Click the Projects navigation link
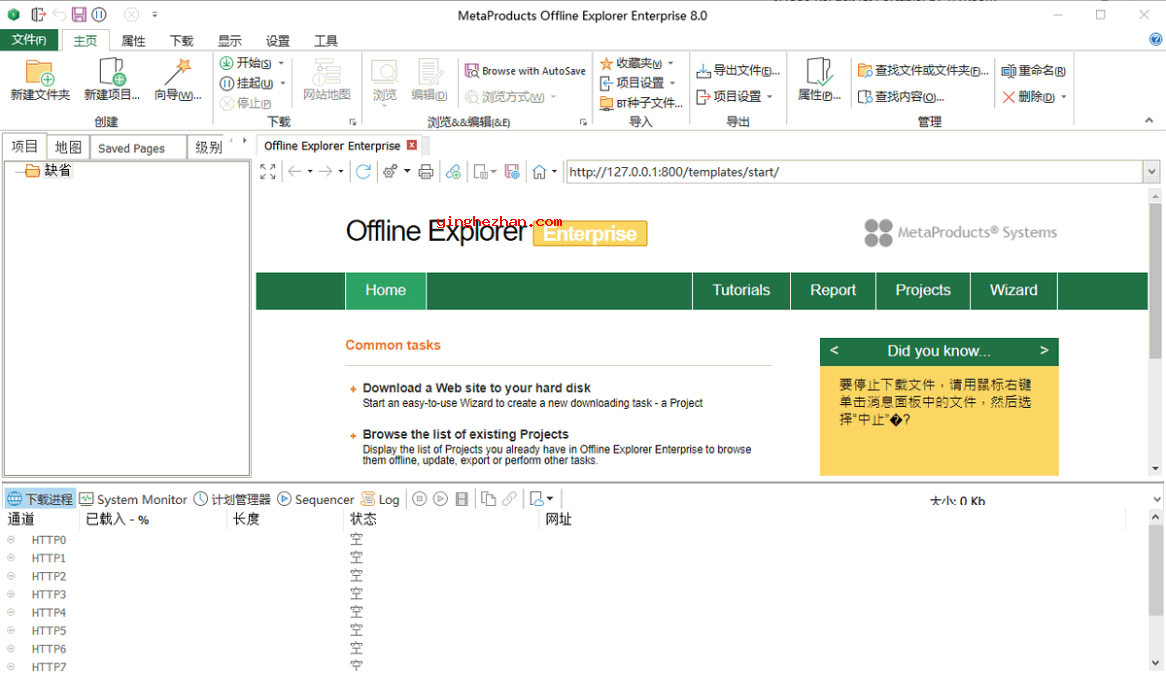 (923, 290)
